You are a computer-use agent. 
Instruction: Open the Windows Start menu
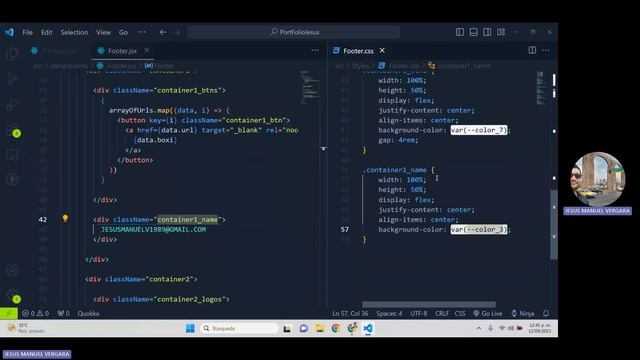[190, 328]
